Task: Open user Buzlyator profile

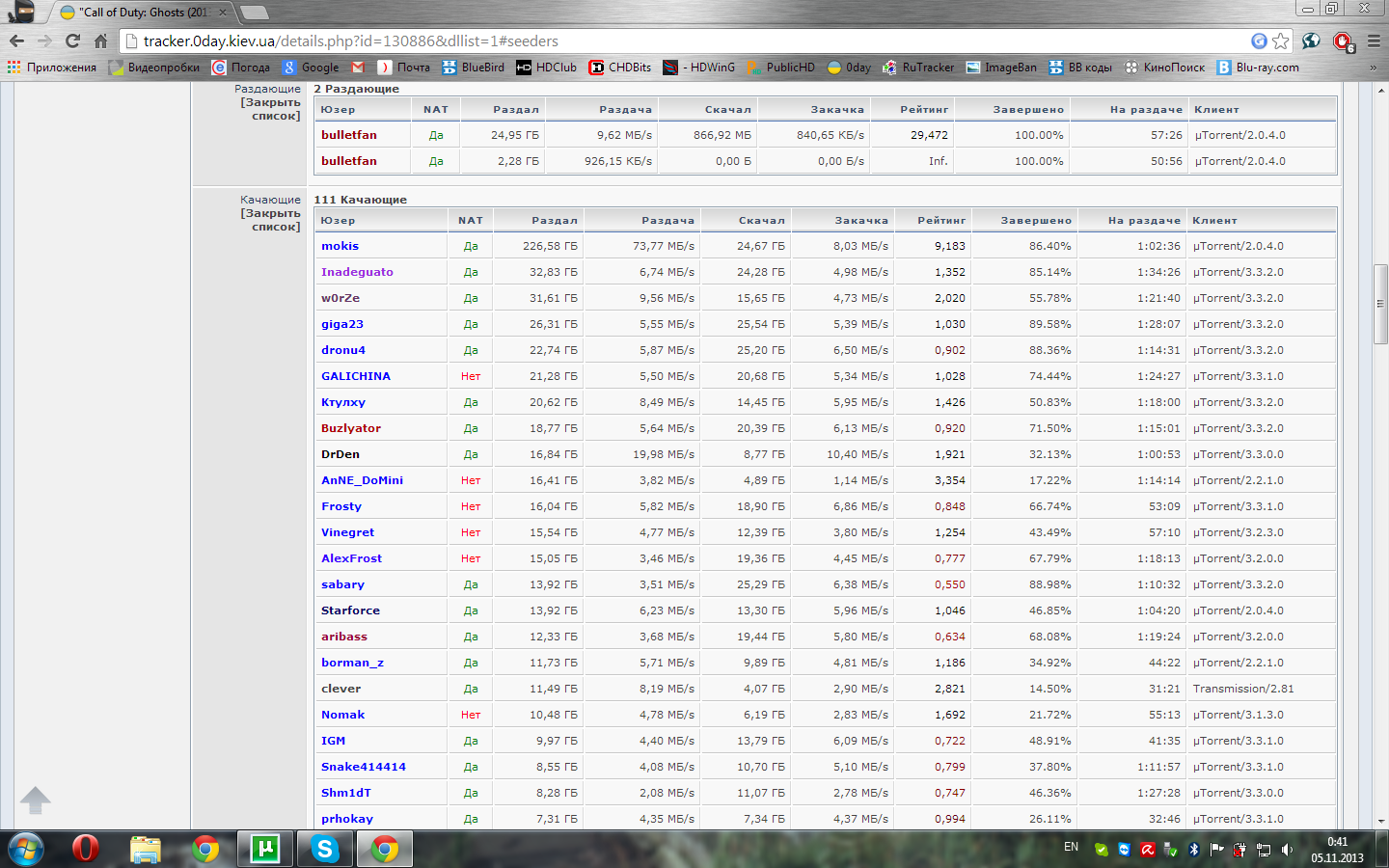Action: [x=351, y=428]
